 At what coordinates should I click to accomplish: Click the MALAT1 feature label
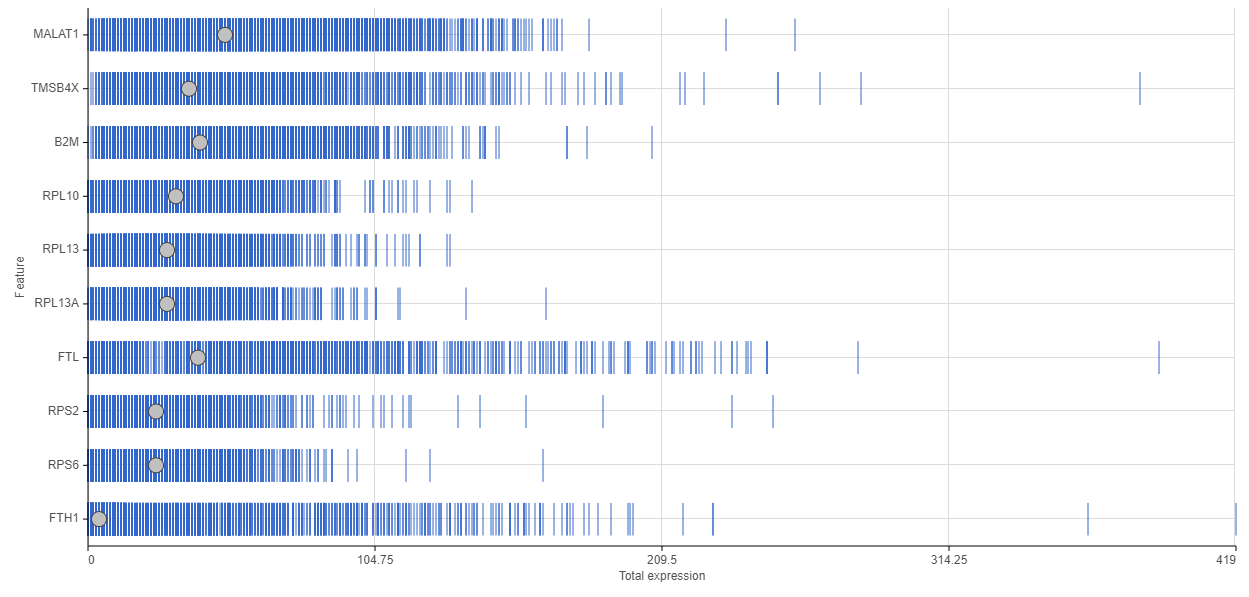[x=56, y=35]
